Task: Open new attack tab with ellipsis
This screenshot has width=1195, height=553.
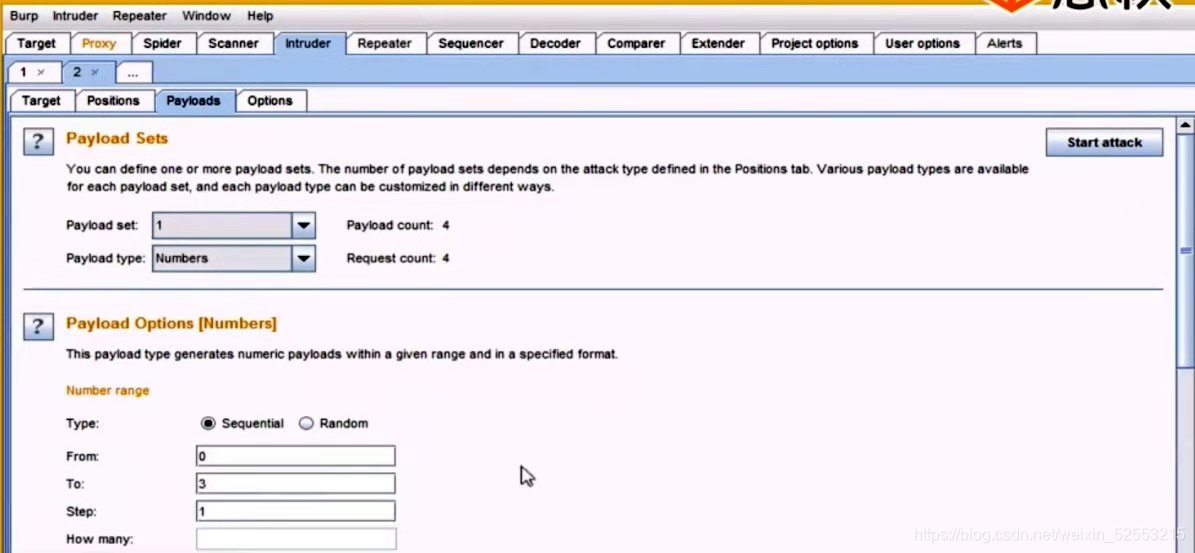Action: pyautogui.click(x=133, y=73)
